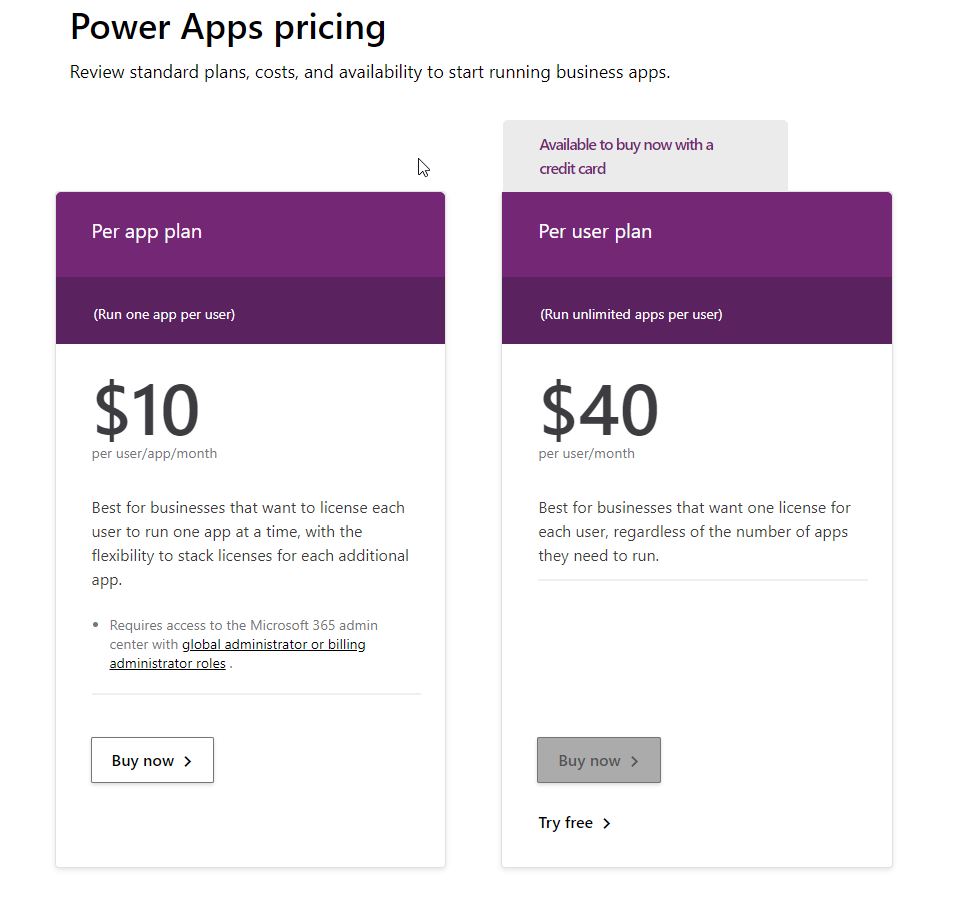
Task: Select Try free under the Per user plan
Action: click(566, 822)
